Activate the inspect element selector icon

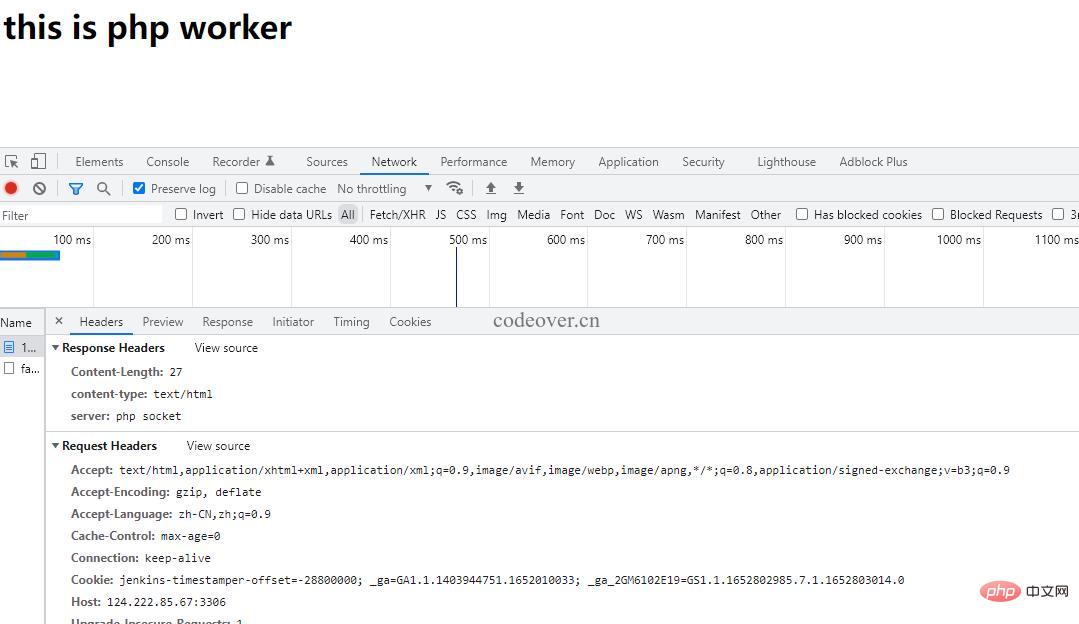click(12, 162)
